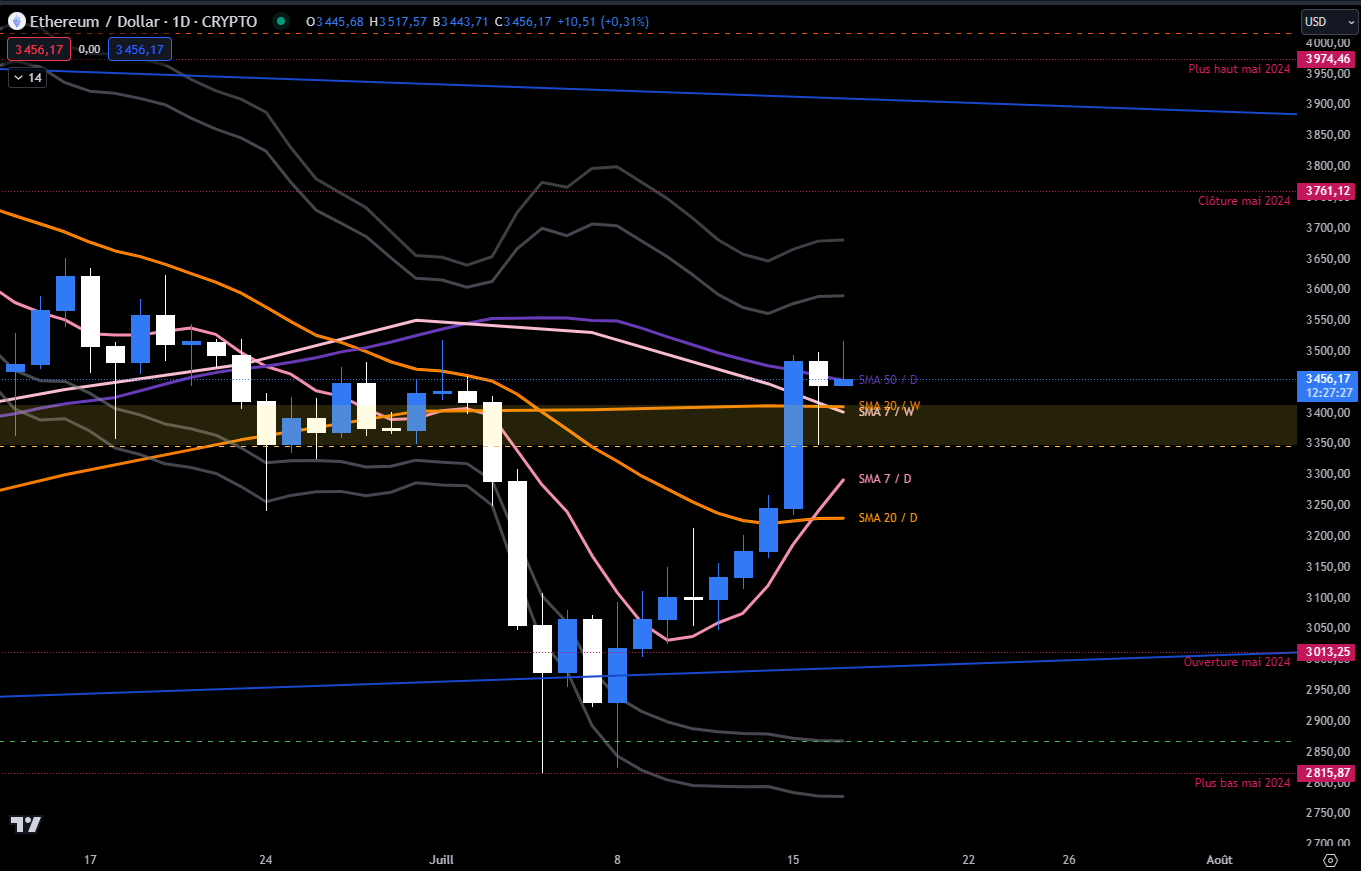This screenshot has height=871, width=1361.
Task: Open the price scale settings gear
Action: (1330, 859)
